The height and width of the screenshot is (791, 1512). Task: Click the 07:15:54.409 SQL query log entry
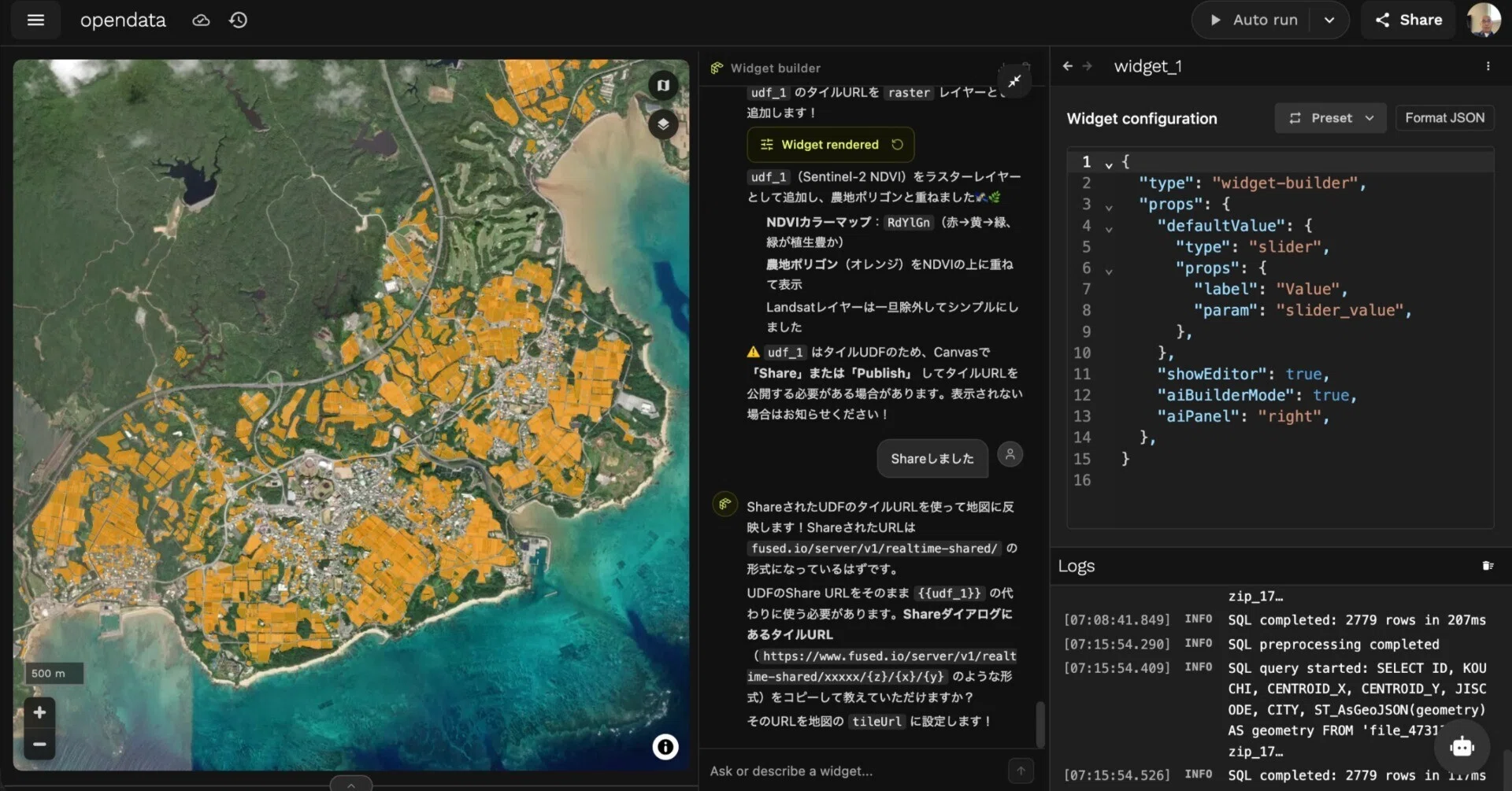coord(1274,710)
